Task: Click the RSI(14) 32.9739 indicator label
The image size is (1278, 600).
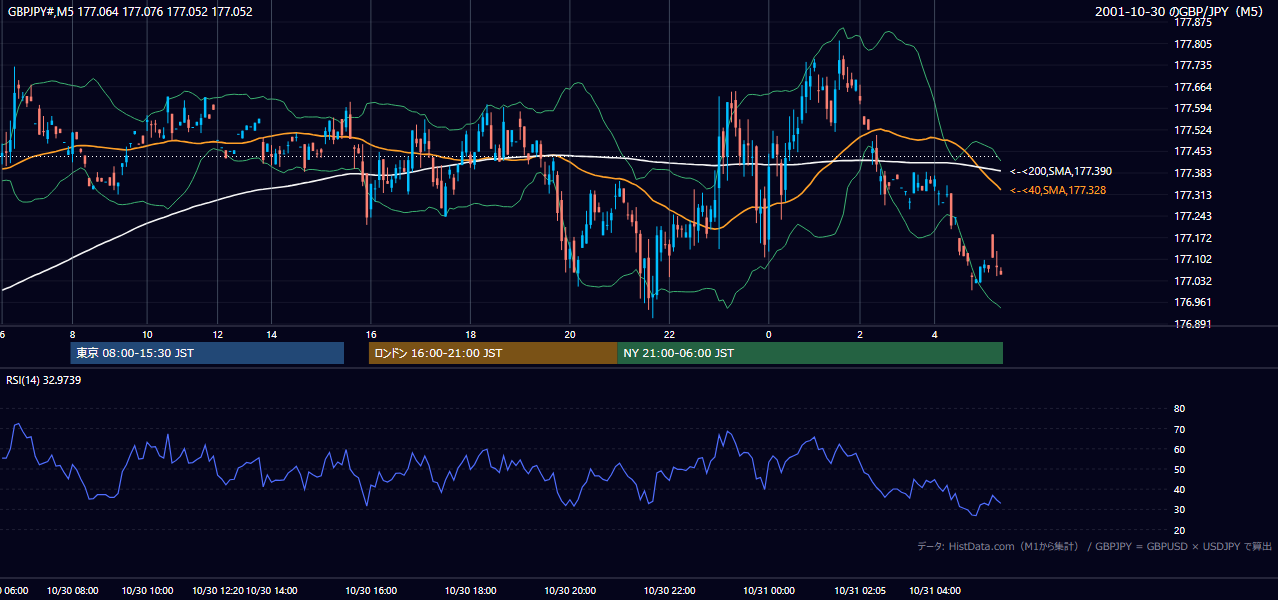Action: 44,380
